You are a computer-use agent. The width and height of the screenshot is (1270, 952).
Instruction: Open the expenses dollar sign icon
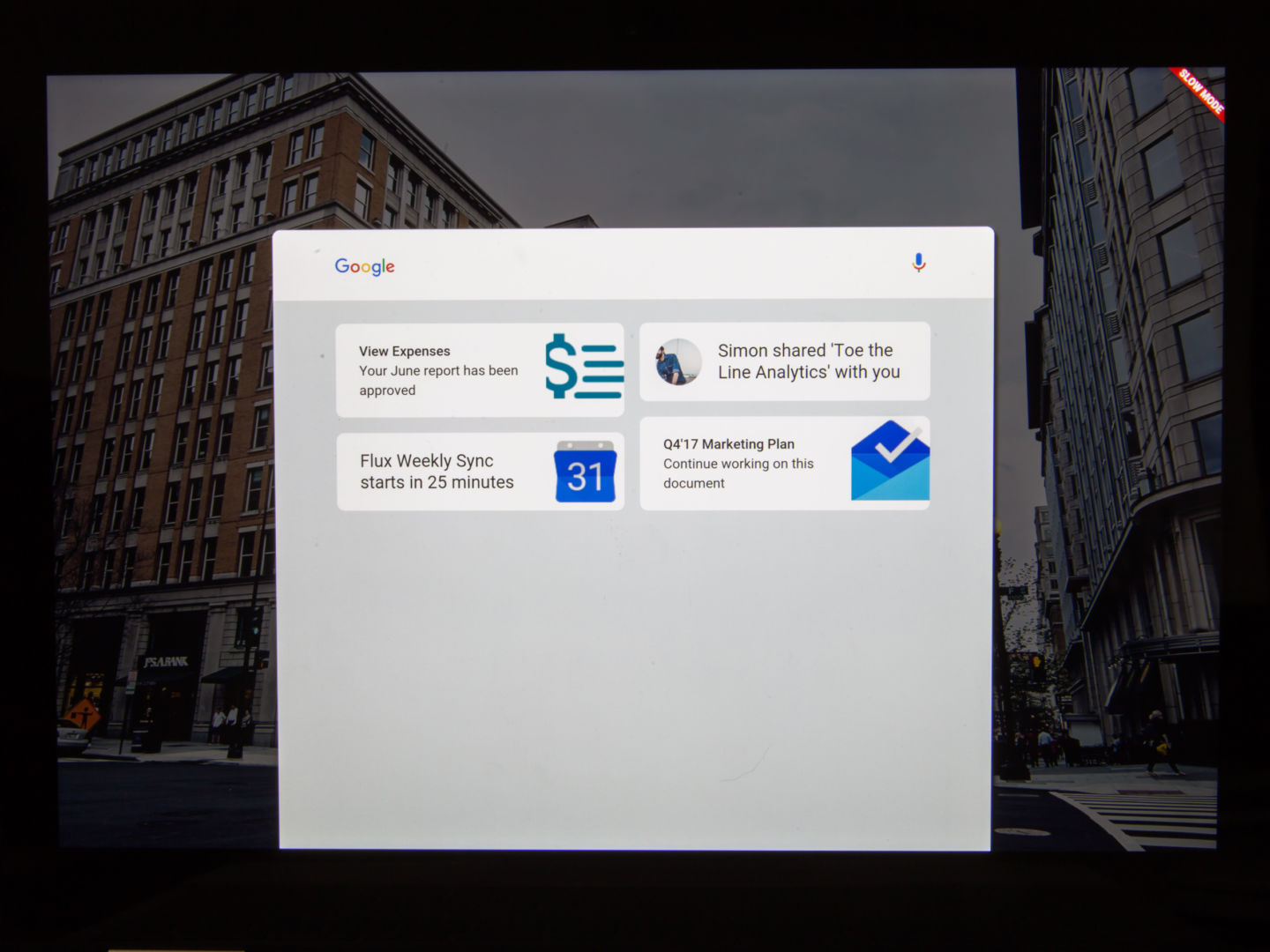pyautogui.click(x=584, y=367)
